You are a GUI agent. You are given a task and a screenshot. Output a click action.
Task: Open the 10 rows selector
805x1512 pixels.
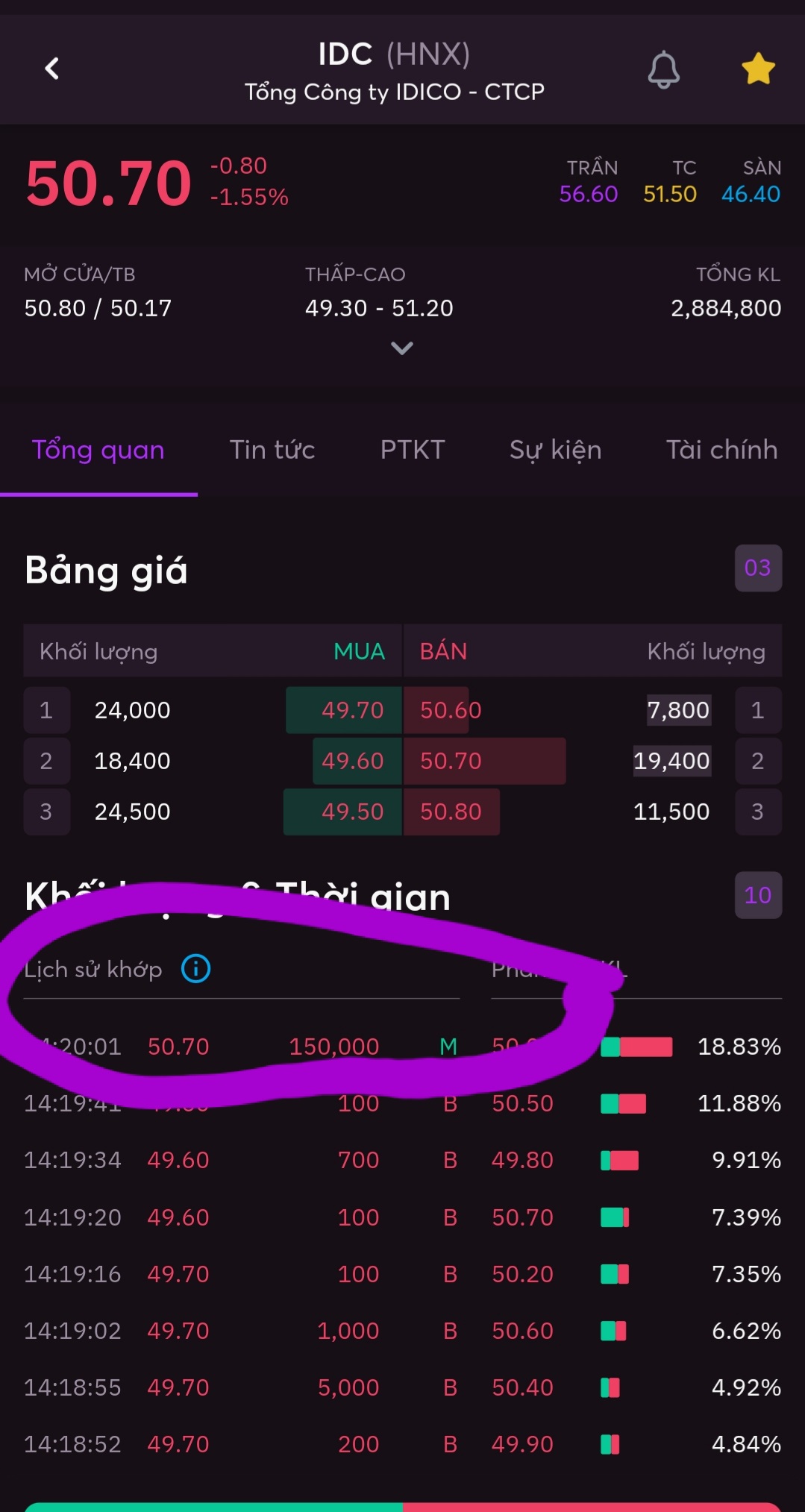tap(757, 895)
